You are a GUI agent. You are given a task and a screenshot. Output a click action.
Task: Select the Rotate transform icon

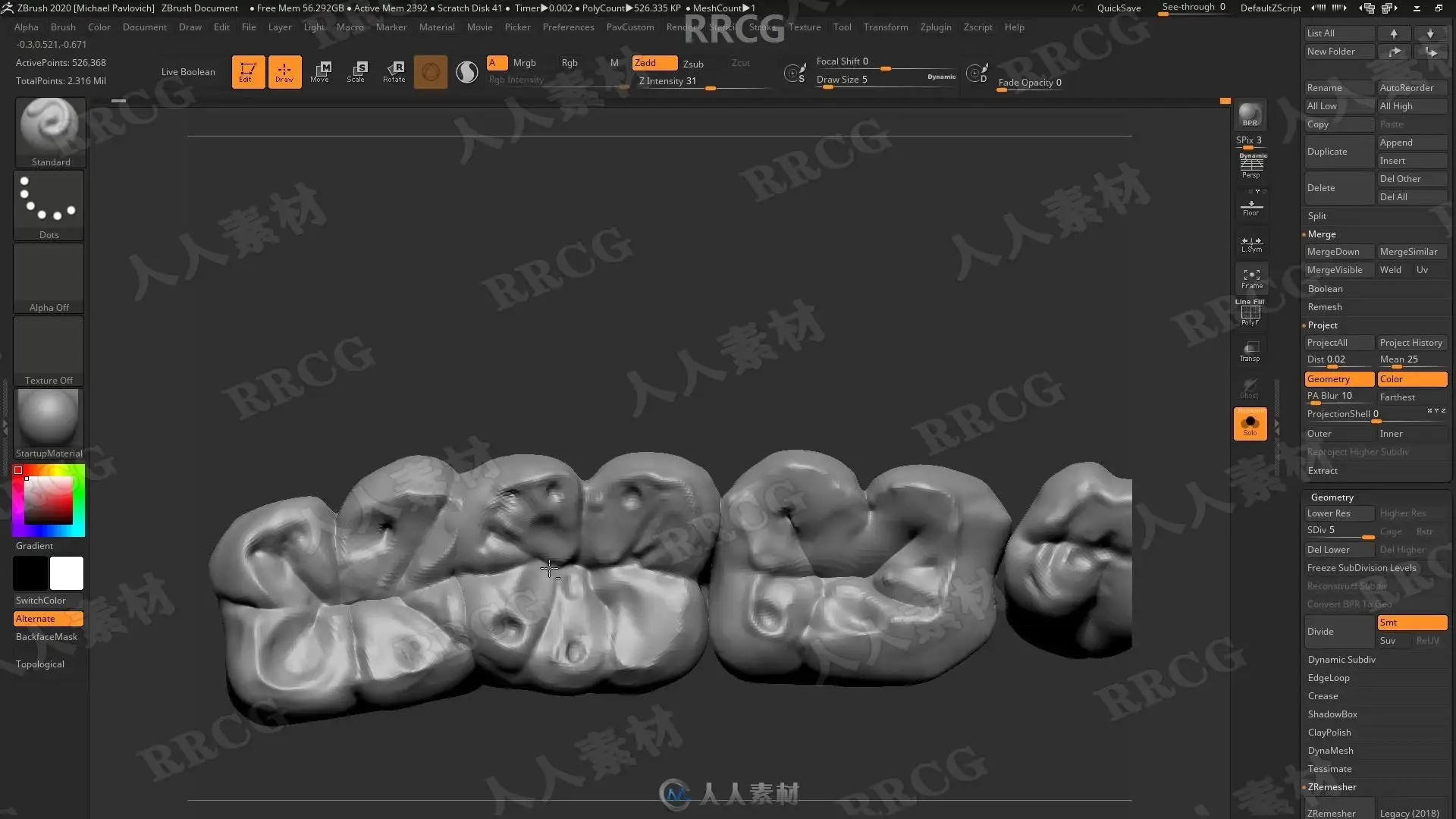[394, 72]
